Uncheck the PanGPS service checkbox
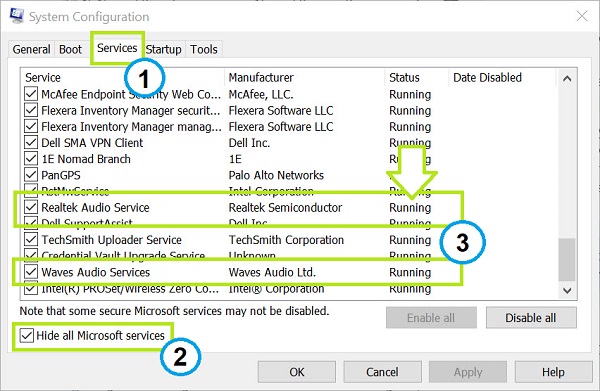 [x=31, y=175]
